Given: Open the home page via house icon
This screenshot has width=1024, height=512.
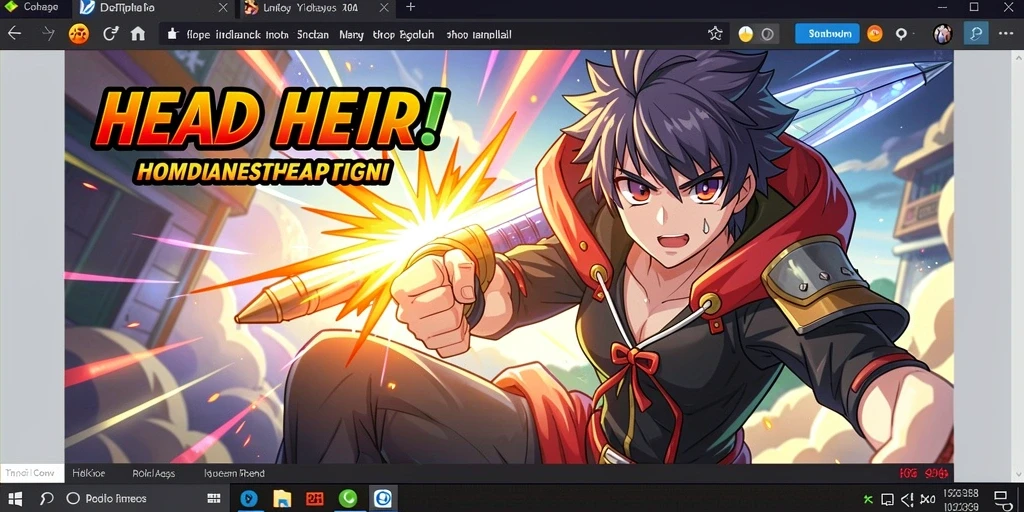Looking at the screenshot, I should click(x=138, y=33).
